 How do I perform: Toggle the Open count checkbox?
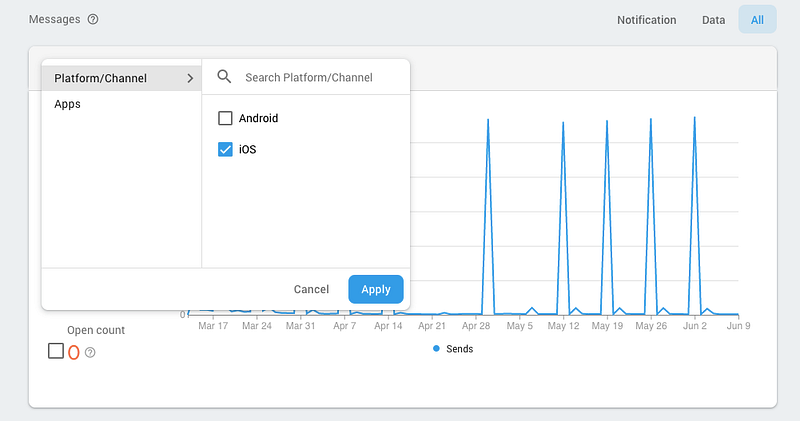[56, 351]
